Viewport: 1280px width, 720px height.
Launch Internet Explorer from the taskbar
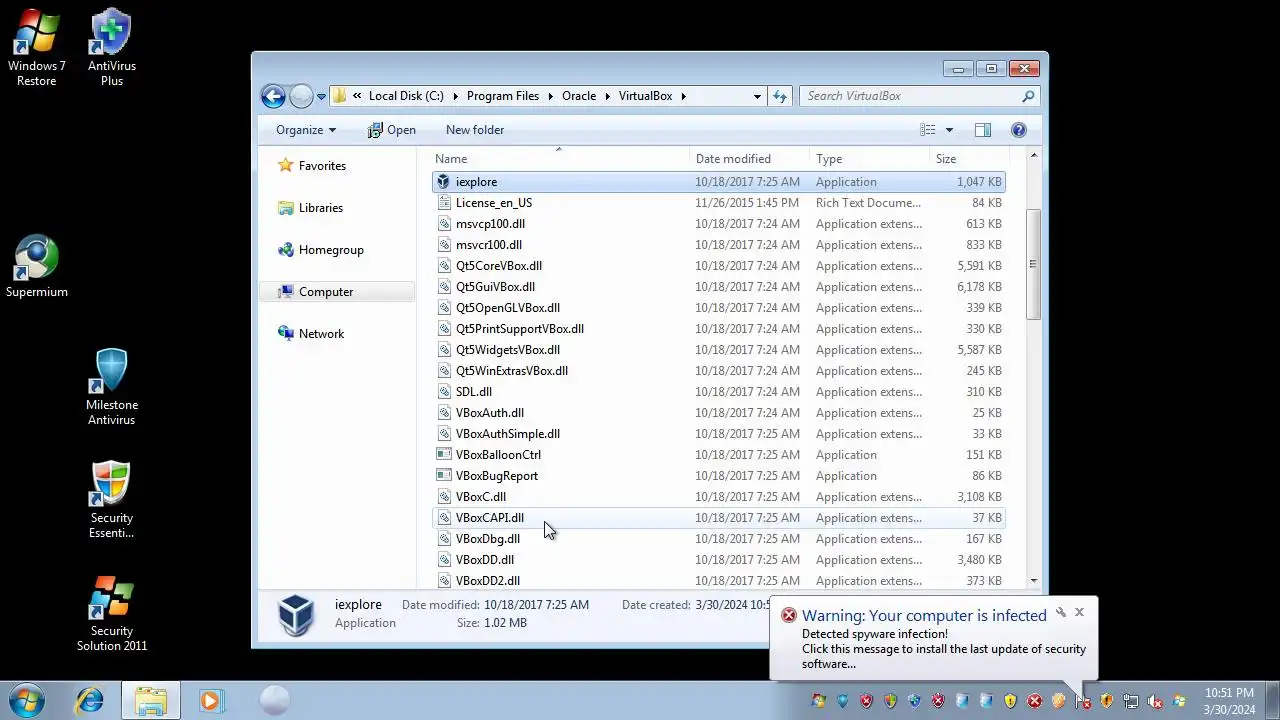pos(90,701)
